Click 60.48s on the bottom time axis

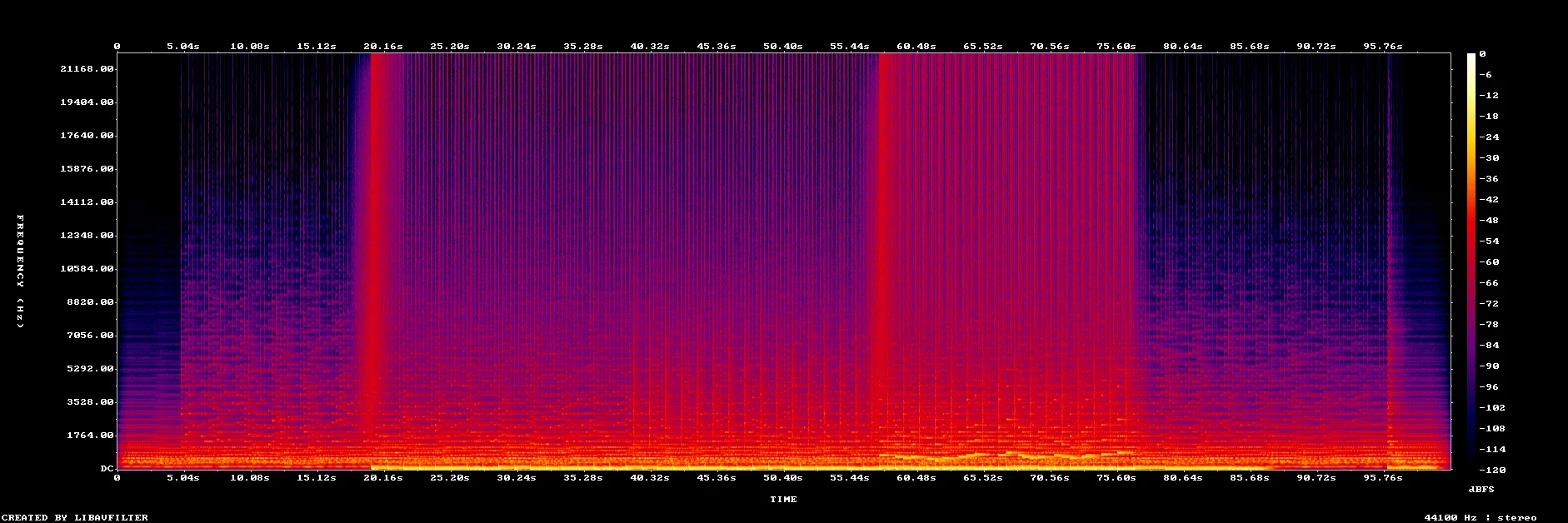pos(916,478)
